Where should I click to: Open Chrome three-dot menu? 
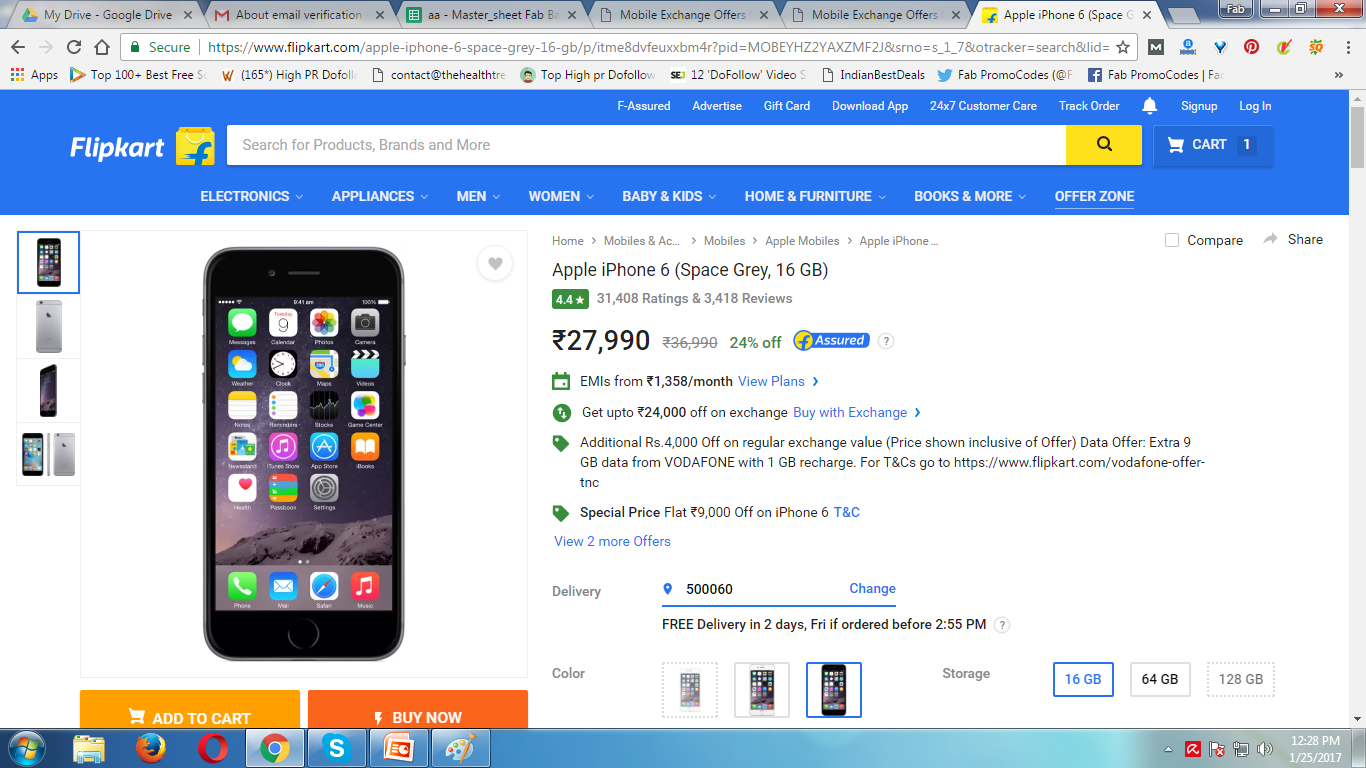pyautogui.click(x=1347, y=47)
